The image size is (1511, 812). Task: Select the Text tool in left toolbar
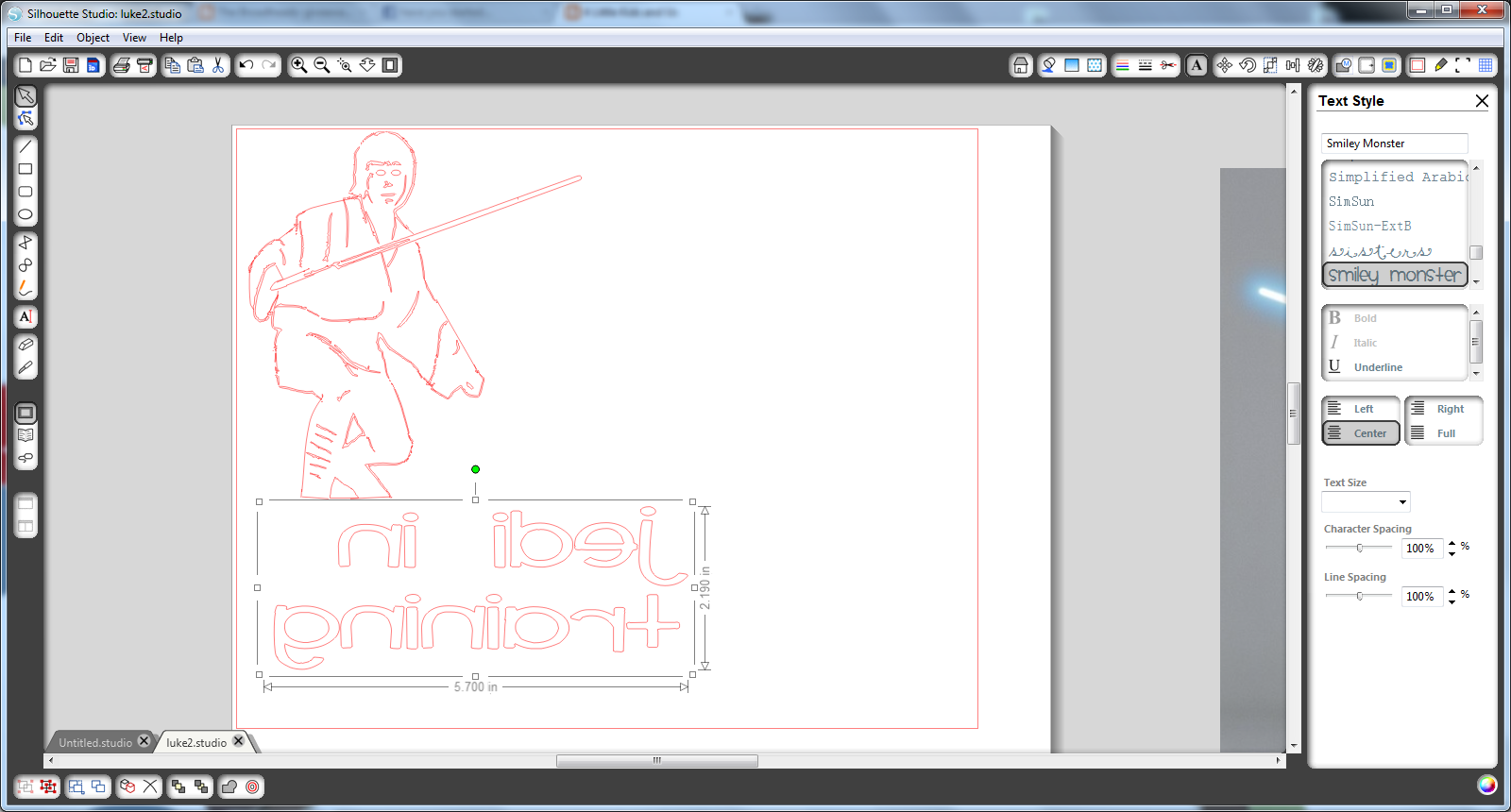click(25, 316)
